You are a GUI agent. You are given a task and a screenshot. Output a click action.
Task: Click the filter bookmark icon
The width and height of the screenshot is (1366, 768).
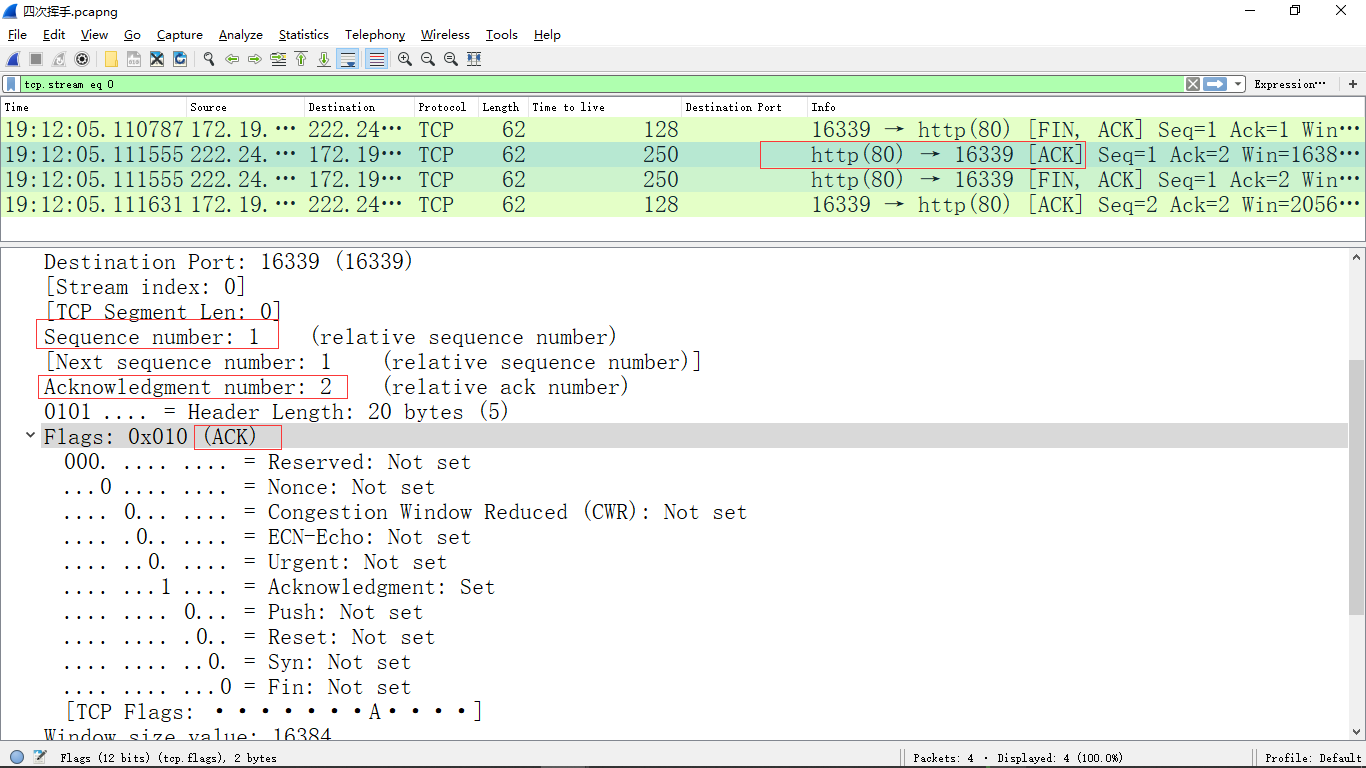coord(12,84)
